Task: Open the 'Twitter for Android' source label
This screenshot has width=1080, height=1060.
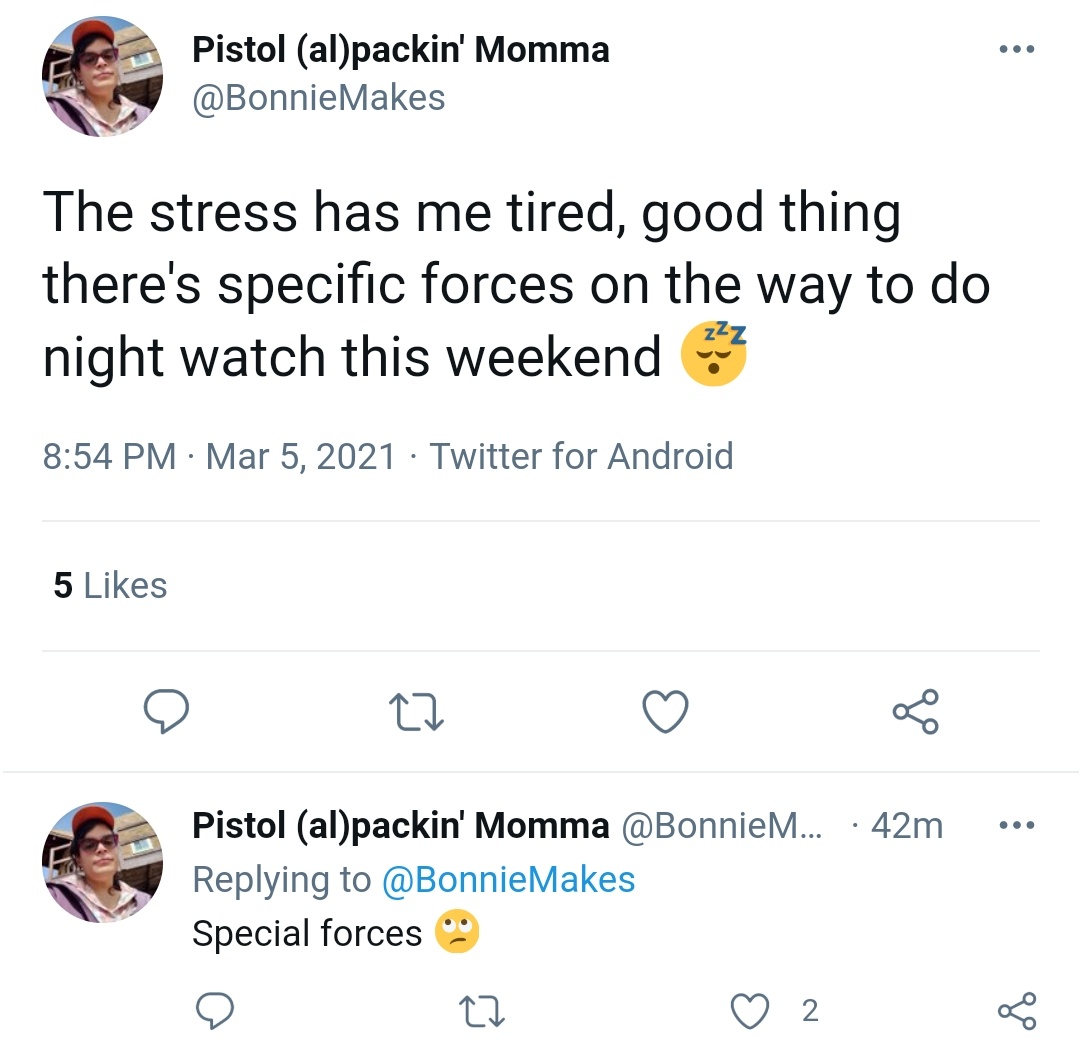Action: 581,456
